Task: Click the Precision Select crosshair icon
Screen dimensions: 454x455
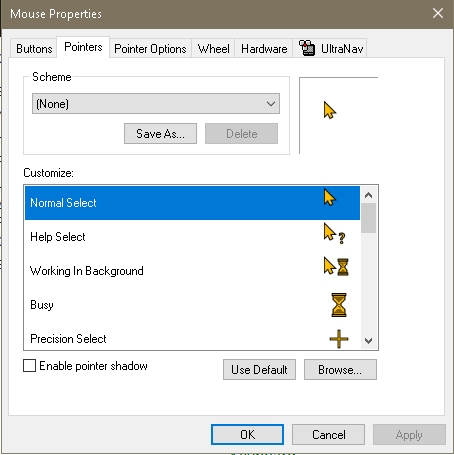Action: pyautogui.click(x=339, y=339)
